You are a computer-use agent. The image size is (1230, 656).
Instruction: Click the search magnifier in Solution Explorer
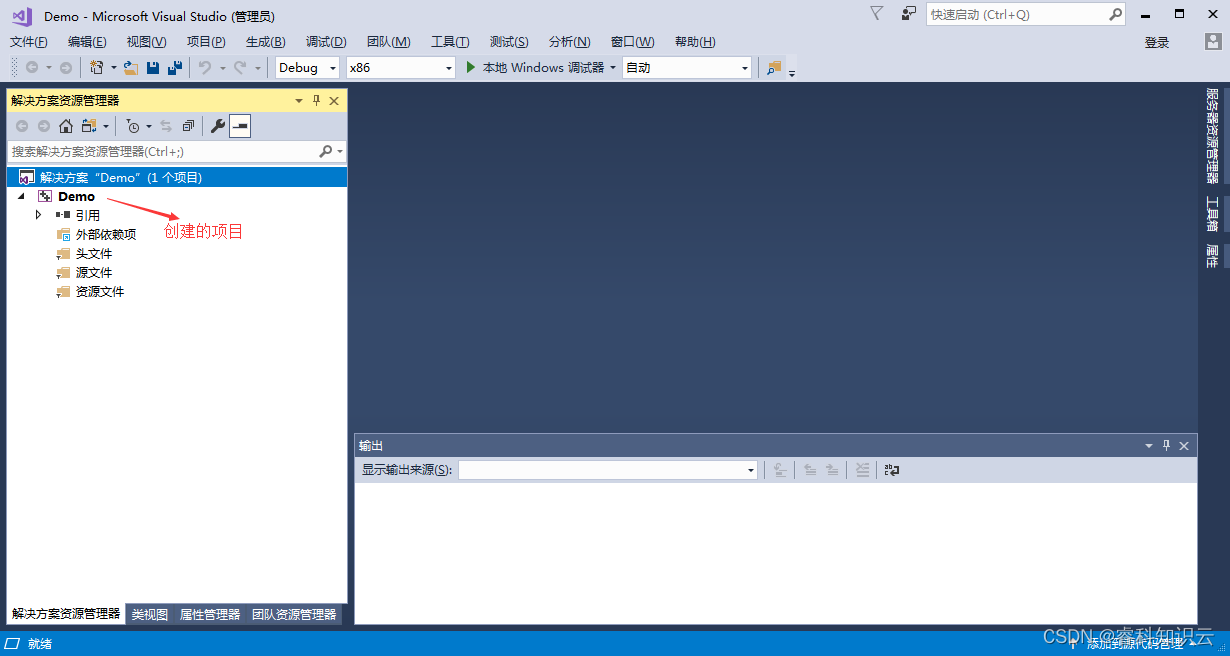pyautogui.click(x=326, y=151)
